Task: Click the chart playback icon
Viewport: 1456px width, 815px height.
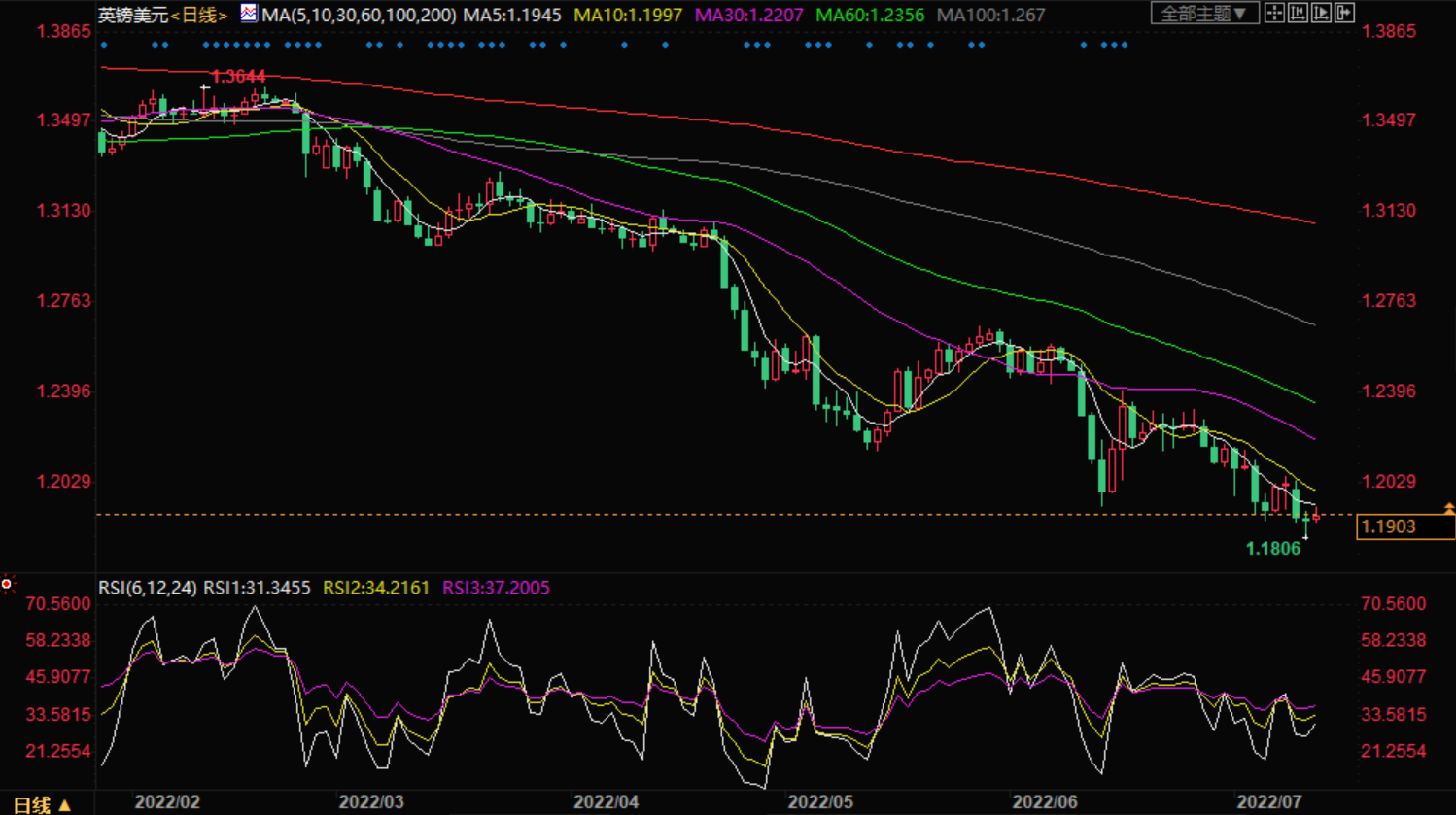Action: tap(1321, 13)
